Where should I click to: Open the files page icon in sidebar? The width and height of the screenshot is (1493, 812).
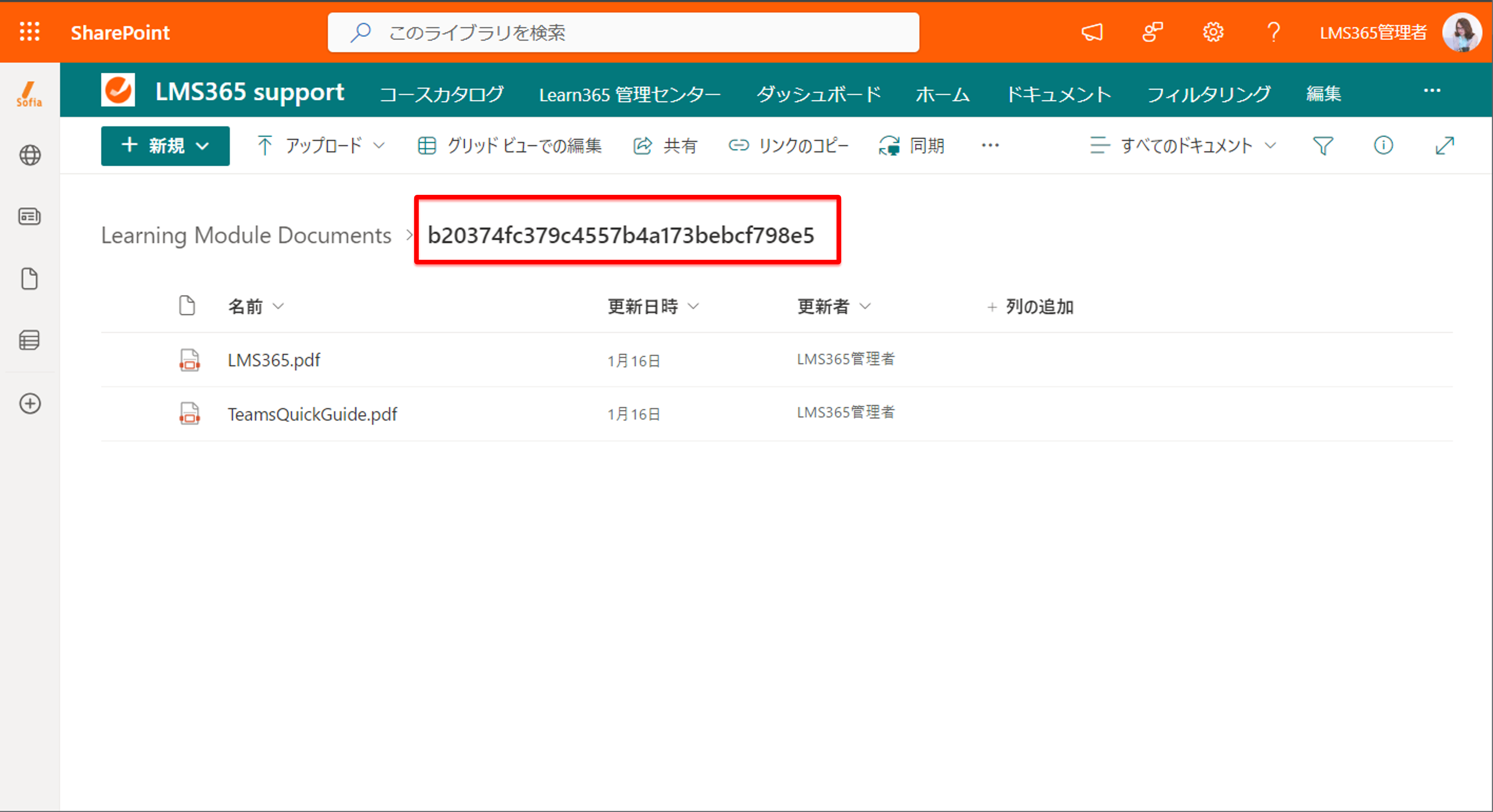(x=29, y=279)
